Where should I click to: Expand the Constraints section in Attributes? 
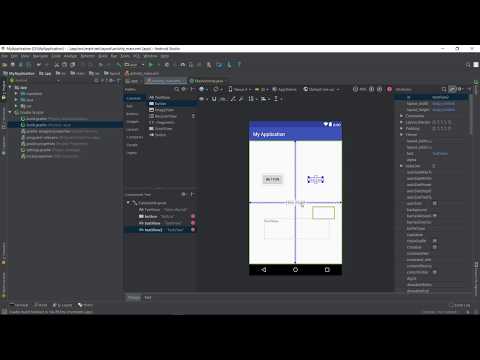point(402,116)
